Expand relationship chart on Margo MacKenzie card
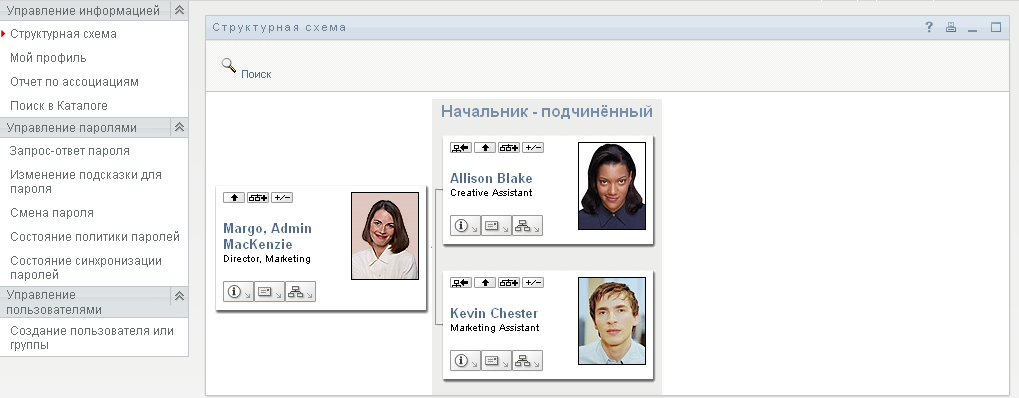Viewport: 1019px width, 398px height. point(258,198)
